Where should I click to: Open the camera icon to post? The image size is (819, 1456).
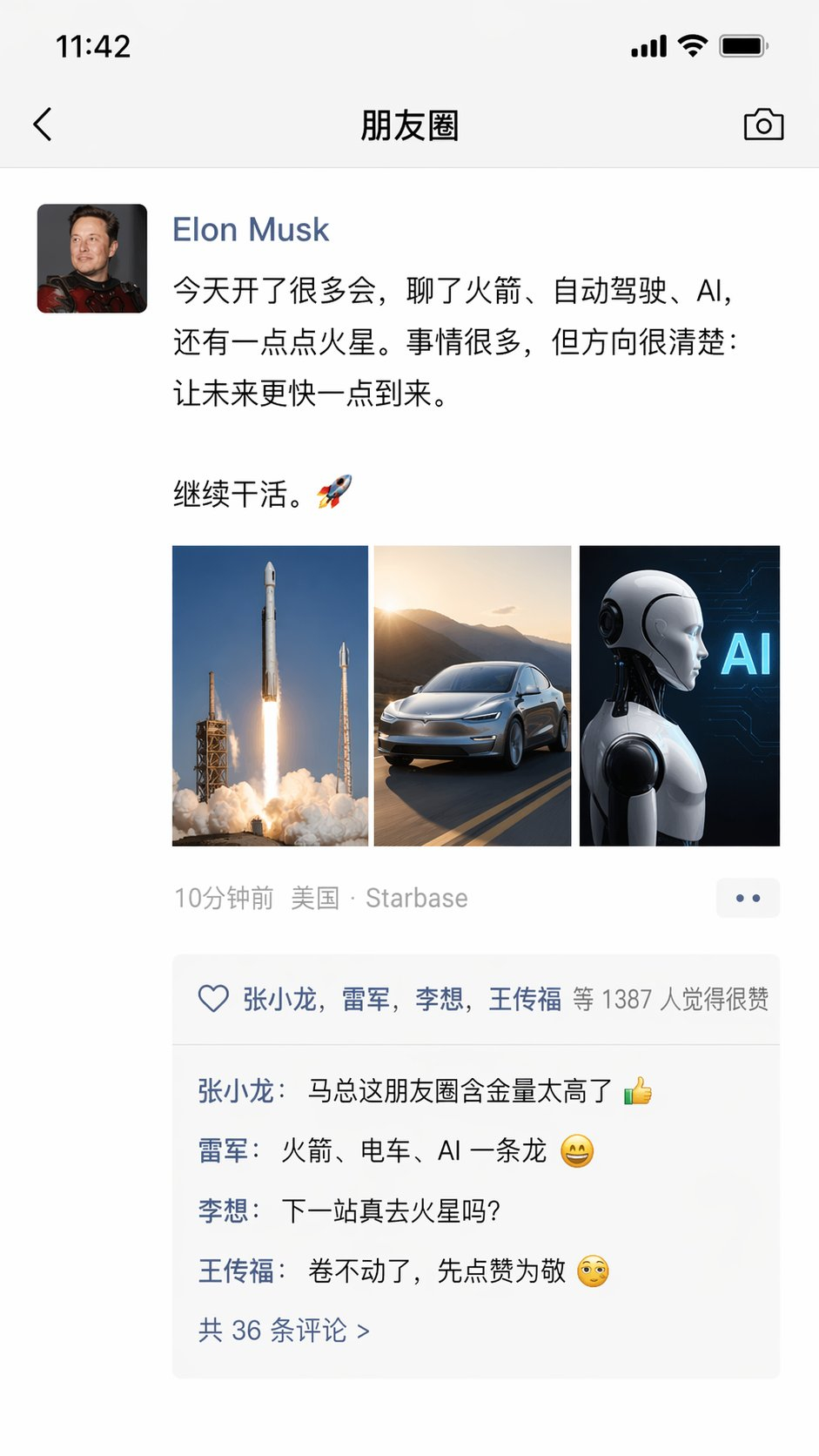pos(763,125)
